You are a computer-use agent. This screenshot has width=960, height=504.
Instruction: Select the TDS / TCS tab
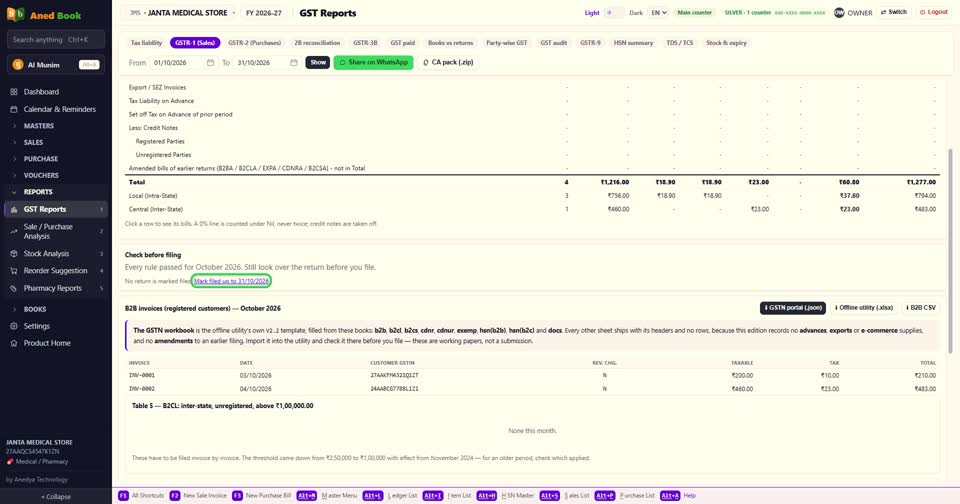pyautogui.click(x=680, y=43)
